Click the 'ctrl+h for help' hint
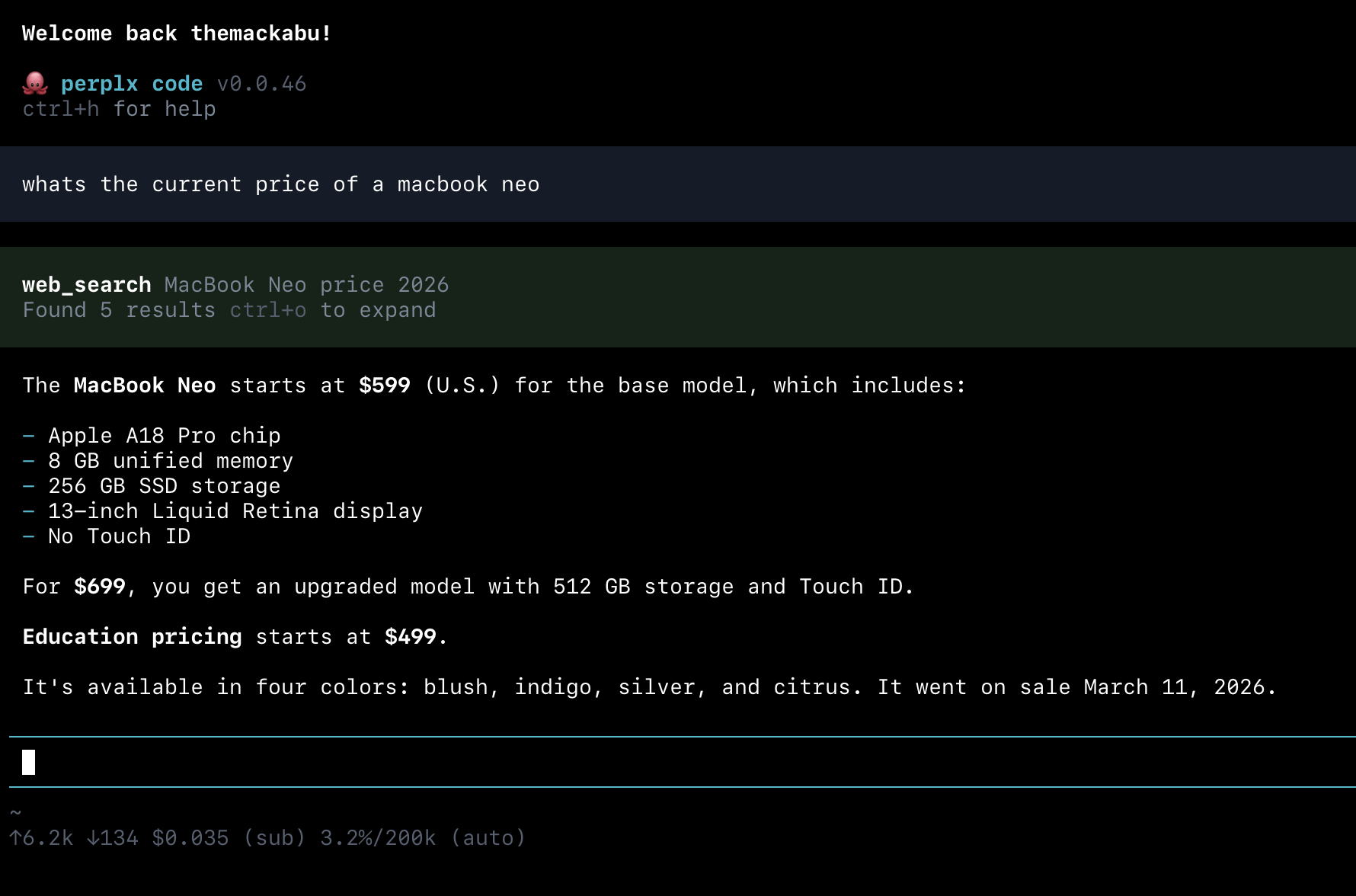Viewport: 1356px width, 896px height. point(119,109)
